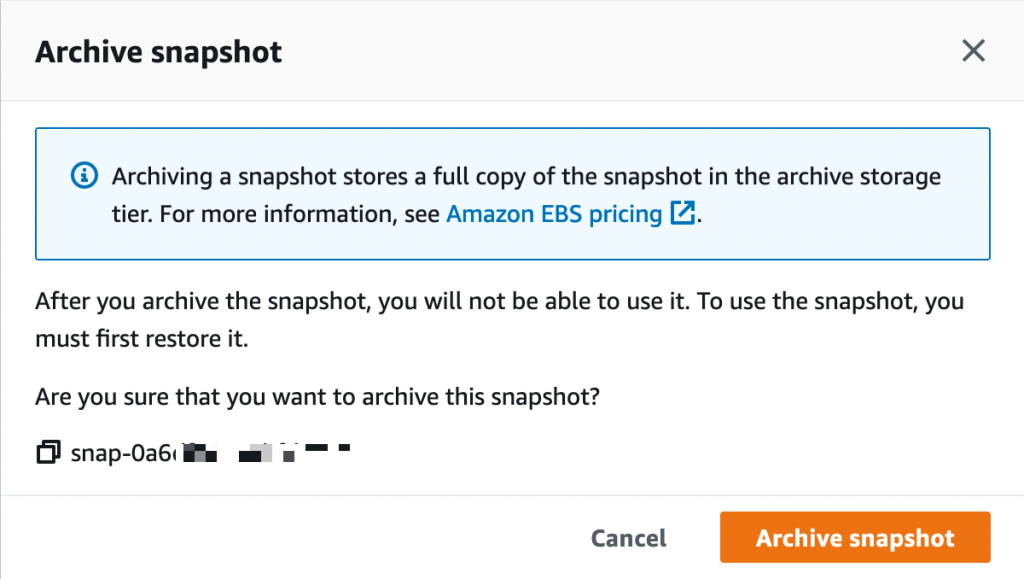
Task: Select the snapshot ID text starting with snap-0a6
Action: (x=130, y=451)
